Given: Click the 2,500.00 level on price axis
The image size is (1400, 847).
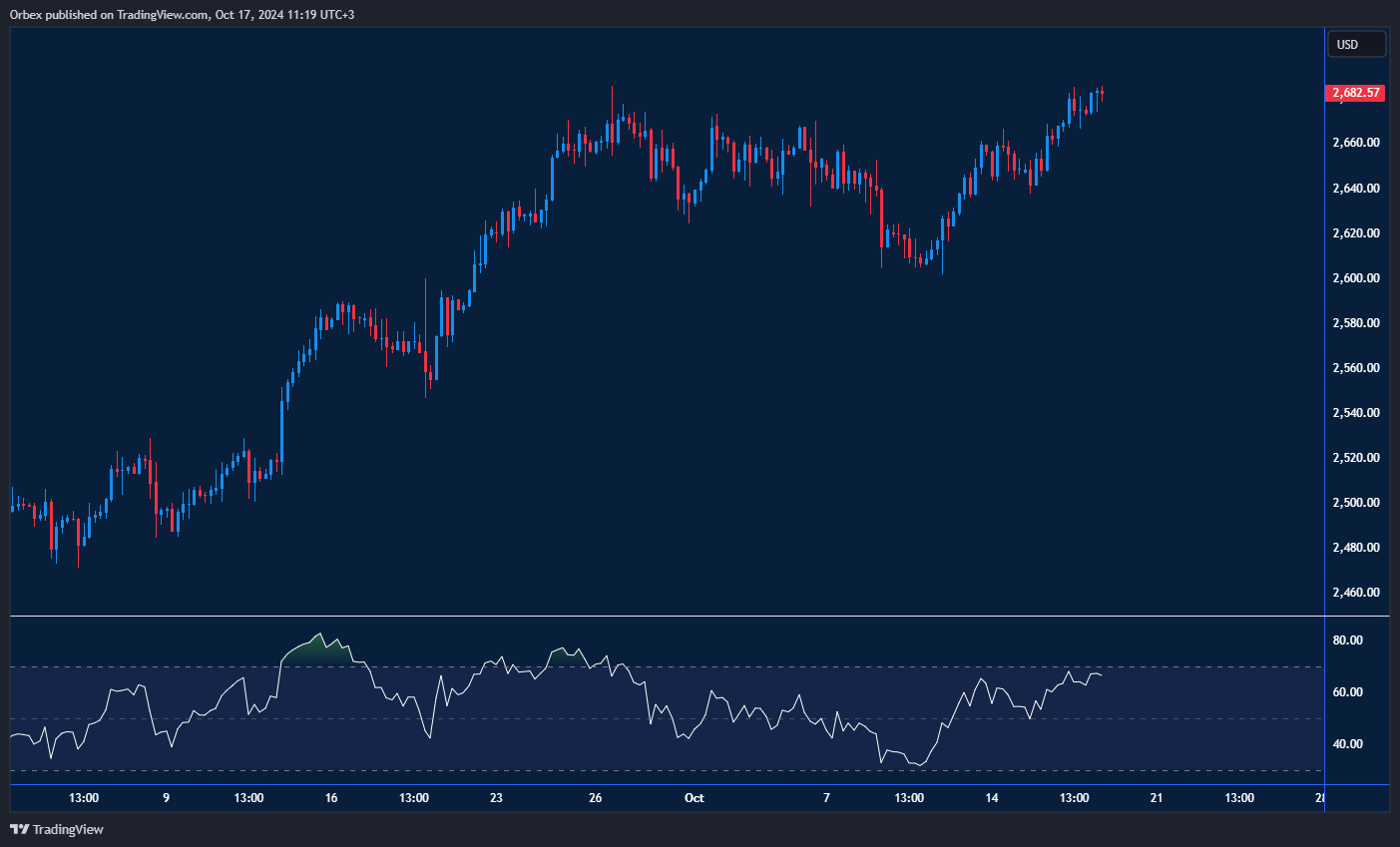Looking at the screenshot, I should click(x=1356, y=503).
